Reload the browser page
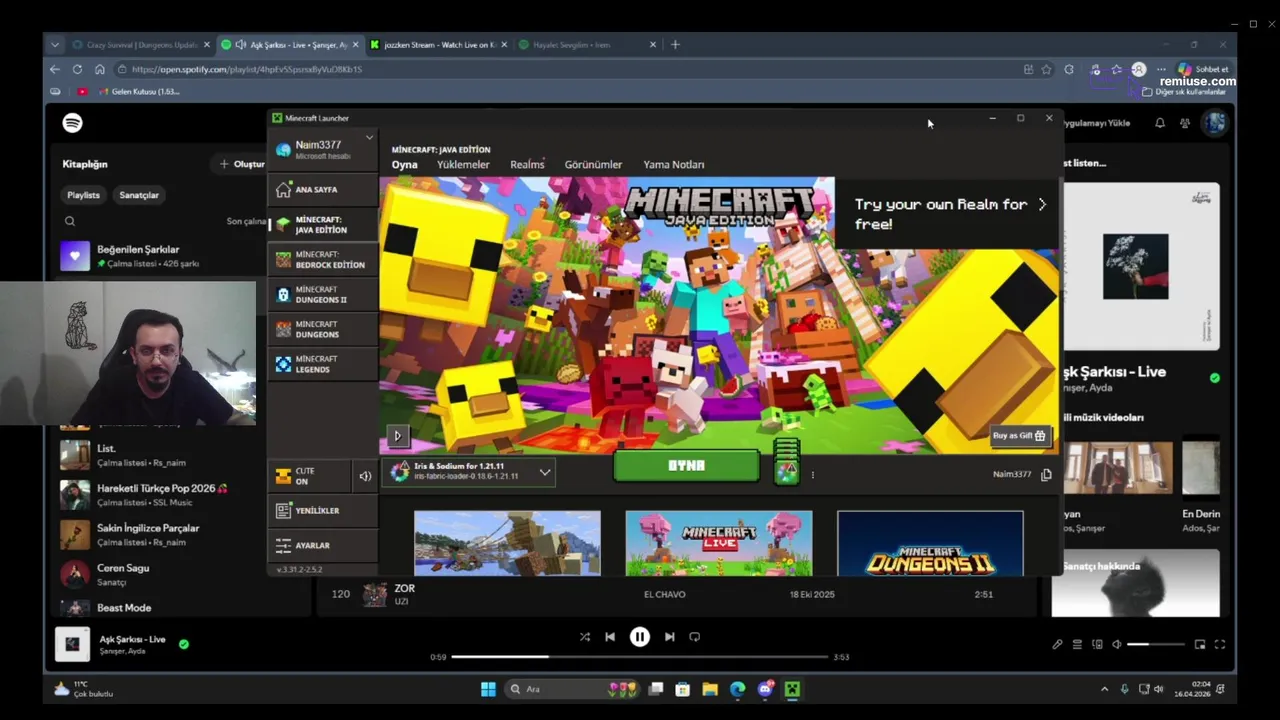The height and width of the screenshot is (720, 1280). (77, 69)
